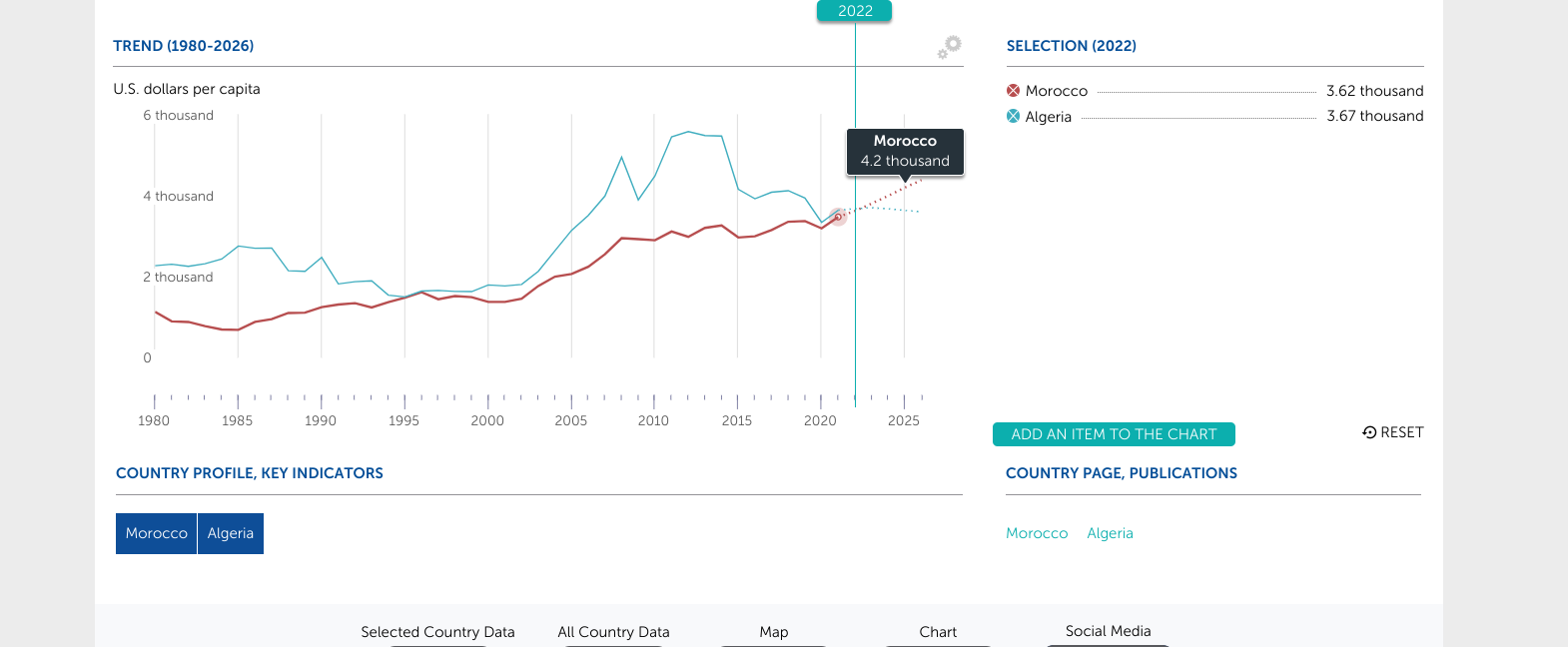Click the TREND (1980-2026) heading
Screen dimensions: 1568x647
click(184, 46)
